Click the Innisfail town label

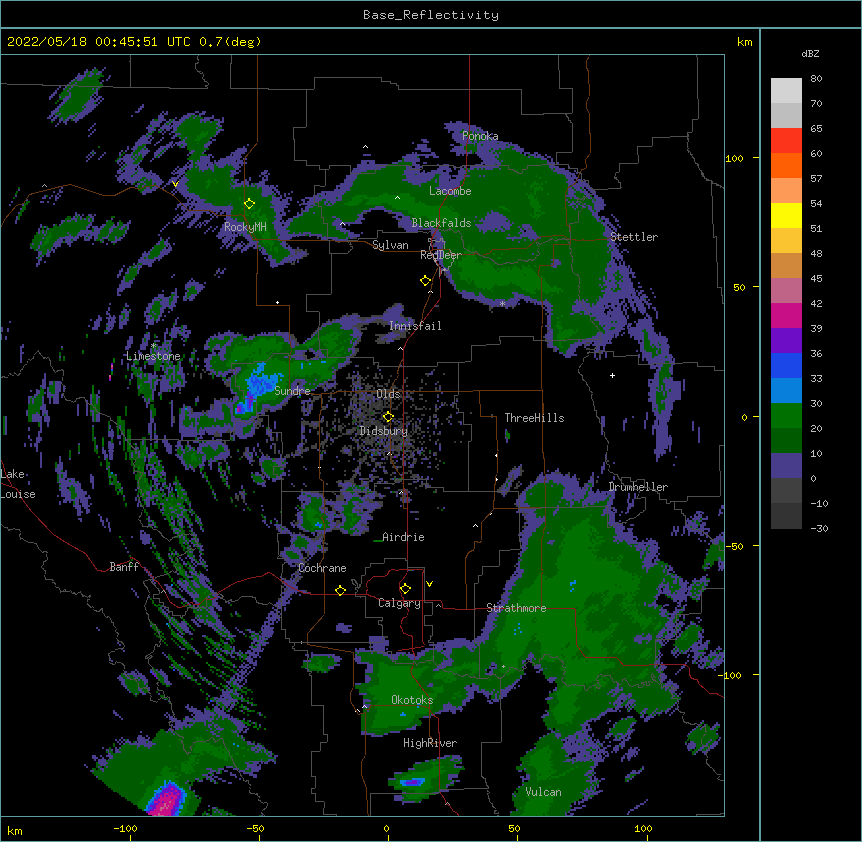coord(415,326)
